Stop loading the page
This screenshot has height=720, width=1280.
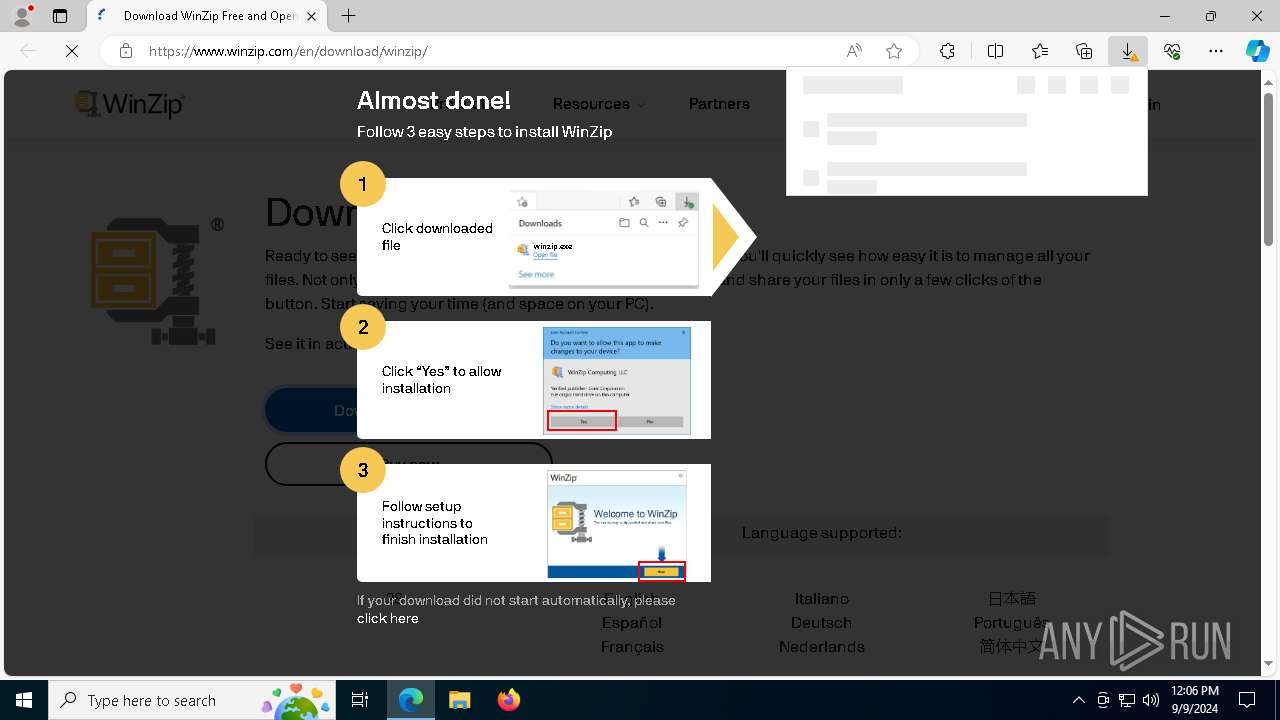tap(72, 51)
